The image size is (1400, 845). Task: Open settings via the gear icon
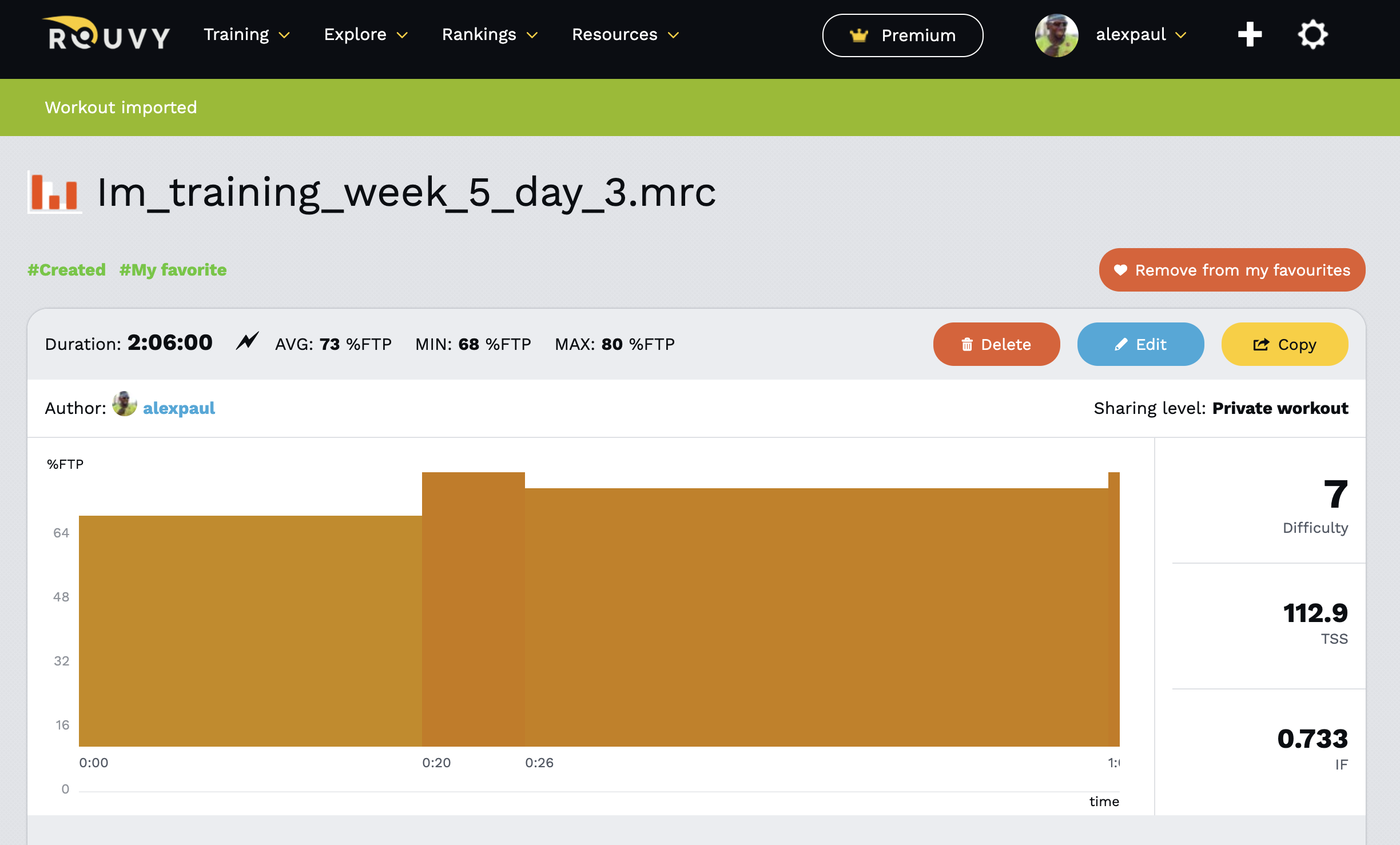tap(1312, 34)
